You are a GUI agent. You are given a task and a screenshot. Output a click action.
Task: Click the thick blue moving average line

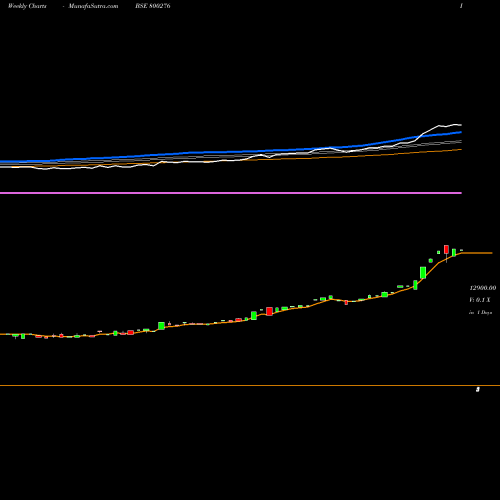(x=231, y=152)
